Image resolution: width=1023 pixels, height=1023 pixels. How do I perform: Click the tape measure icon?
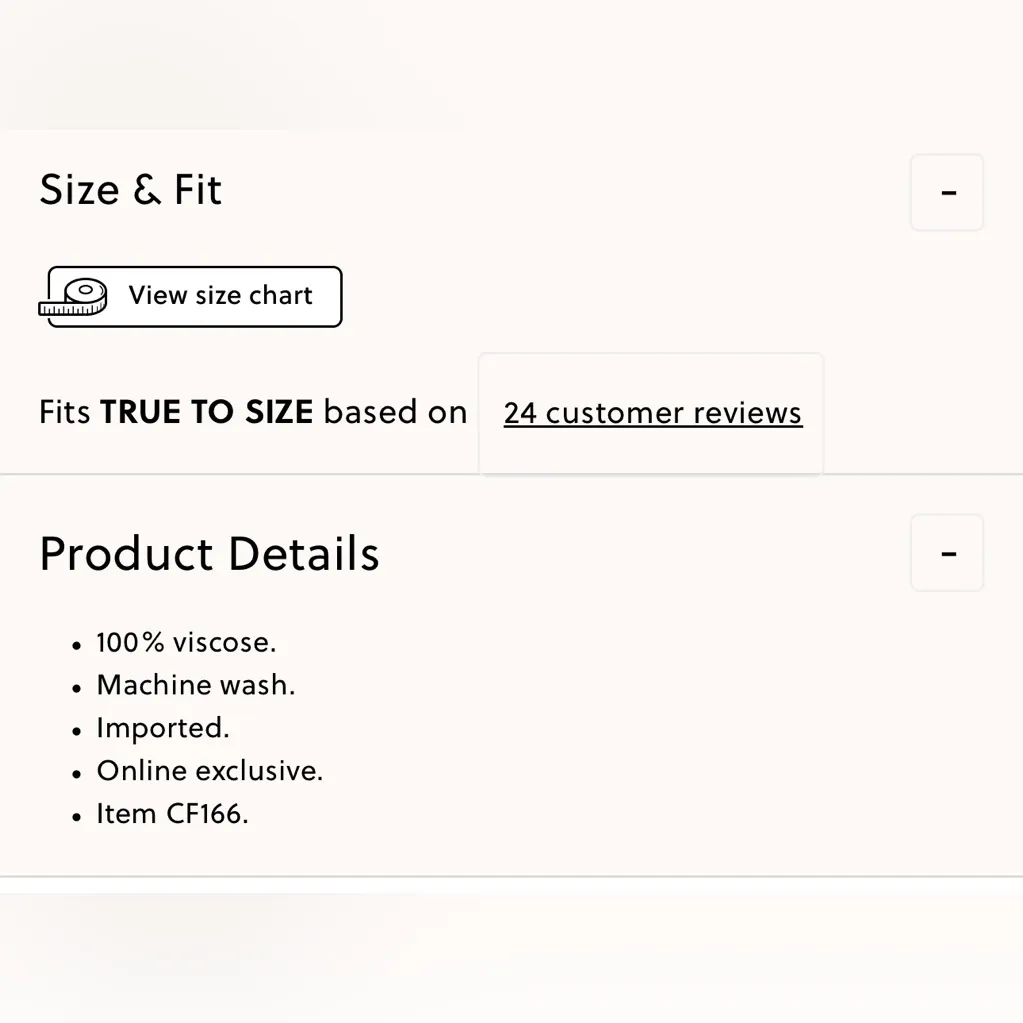74,297
